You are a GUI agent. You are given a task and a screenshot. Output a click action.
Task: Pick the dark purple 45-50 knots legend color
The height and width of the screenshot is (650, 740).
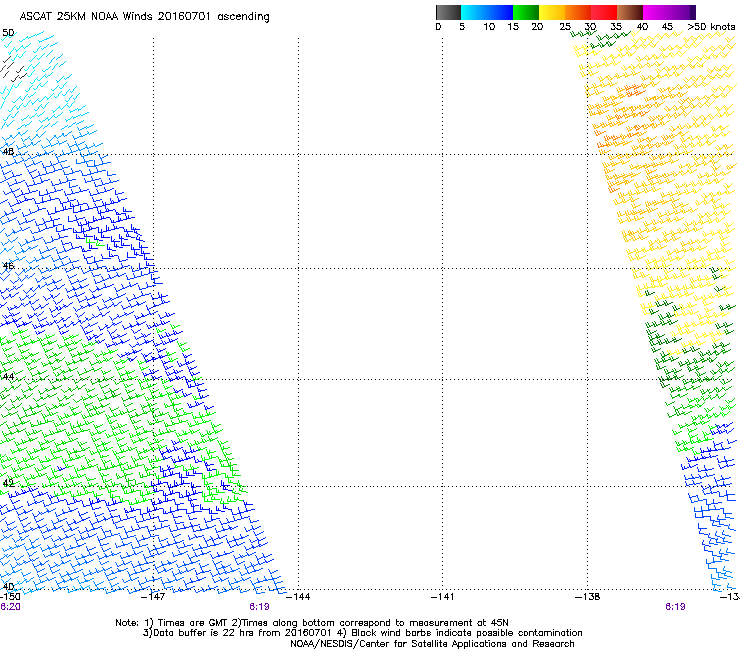[x=682, y=12]
